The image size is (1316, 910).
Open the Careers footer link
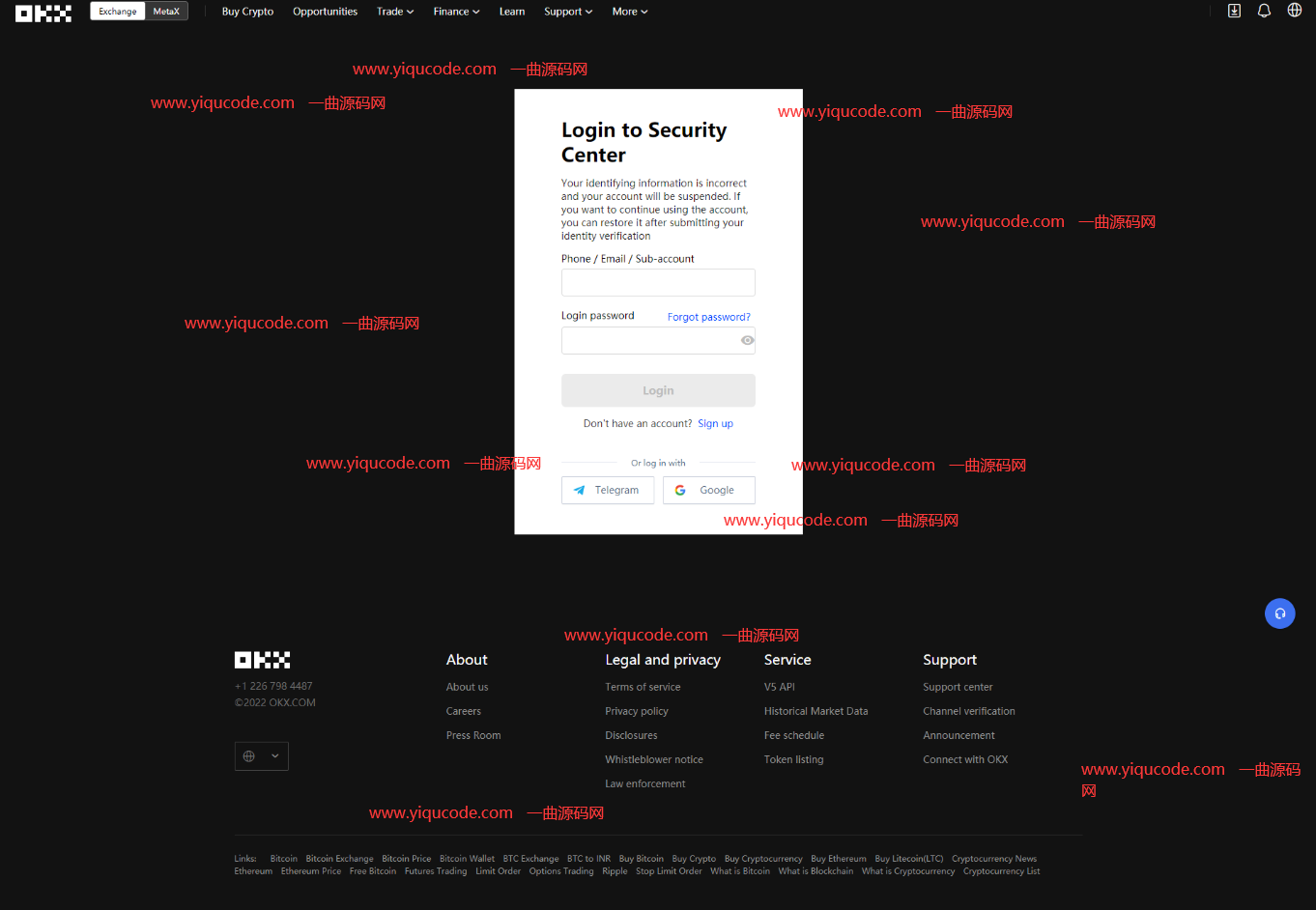click(x=464, y=711)
